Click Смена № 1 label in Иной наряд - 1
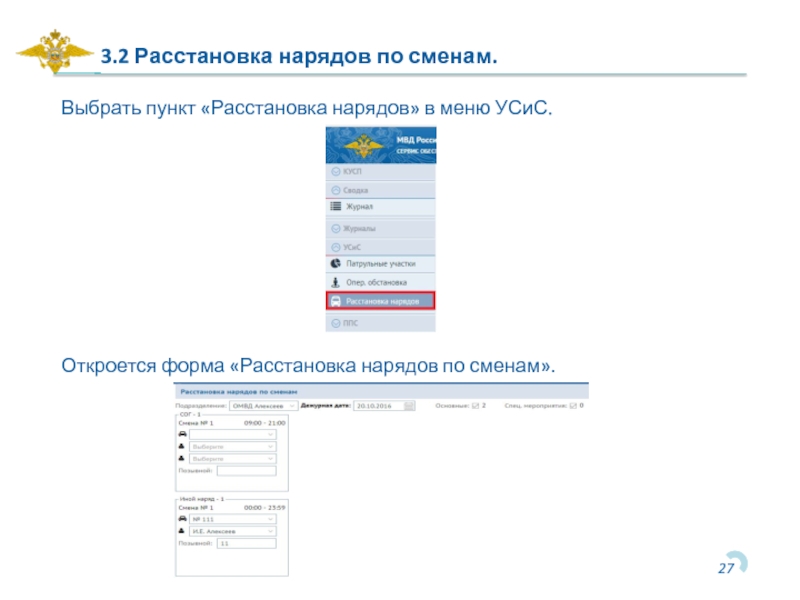The height and width of the screenshot is (600, 800). tap(196, 508)
